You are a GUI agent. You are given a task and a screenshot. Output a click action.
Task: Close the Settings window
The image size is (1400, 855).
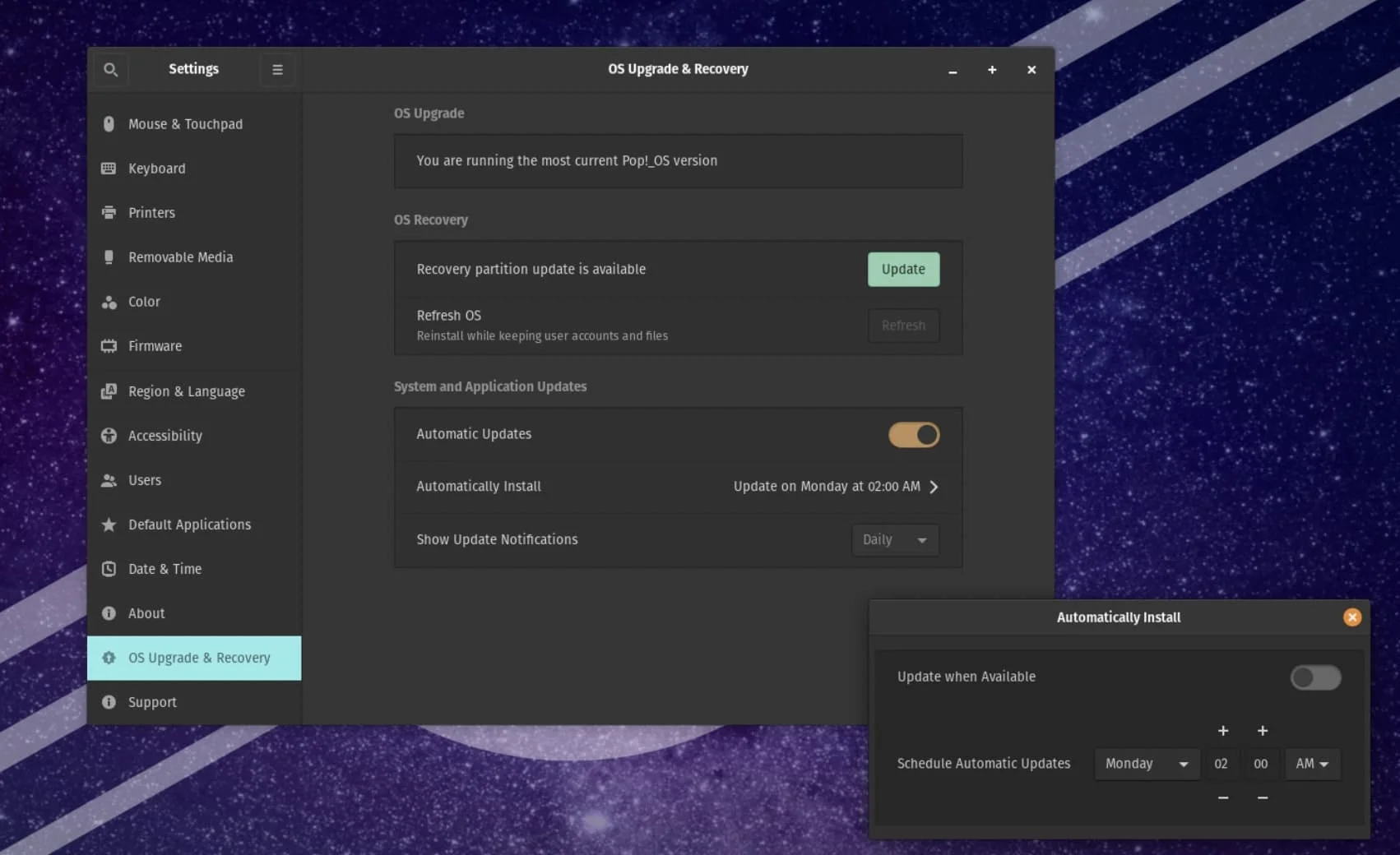(1031, 70)
